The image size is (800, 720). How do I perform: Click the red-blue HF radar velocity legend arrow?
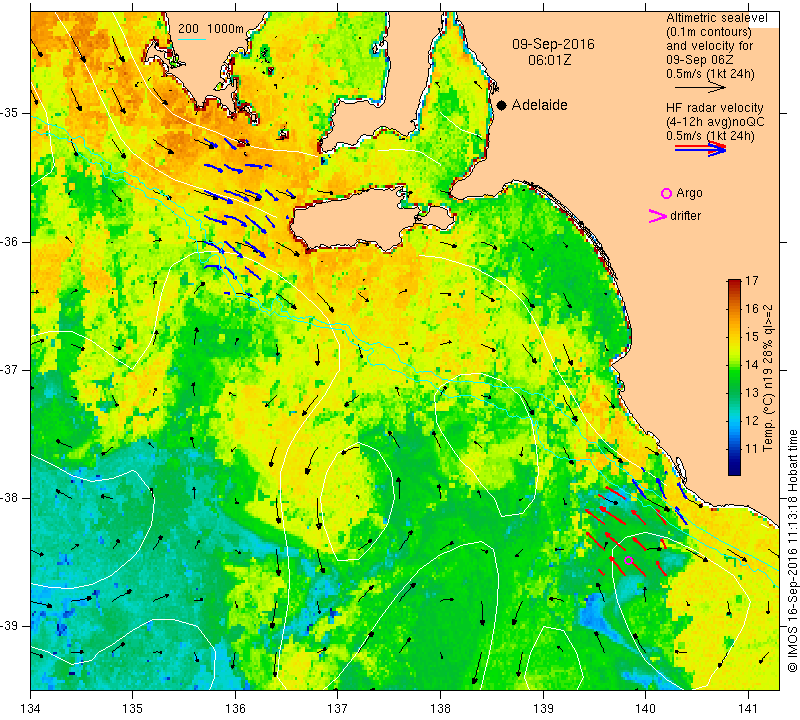coord(700,148)
